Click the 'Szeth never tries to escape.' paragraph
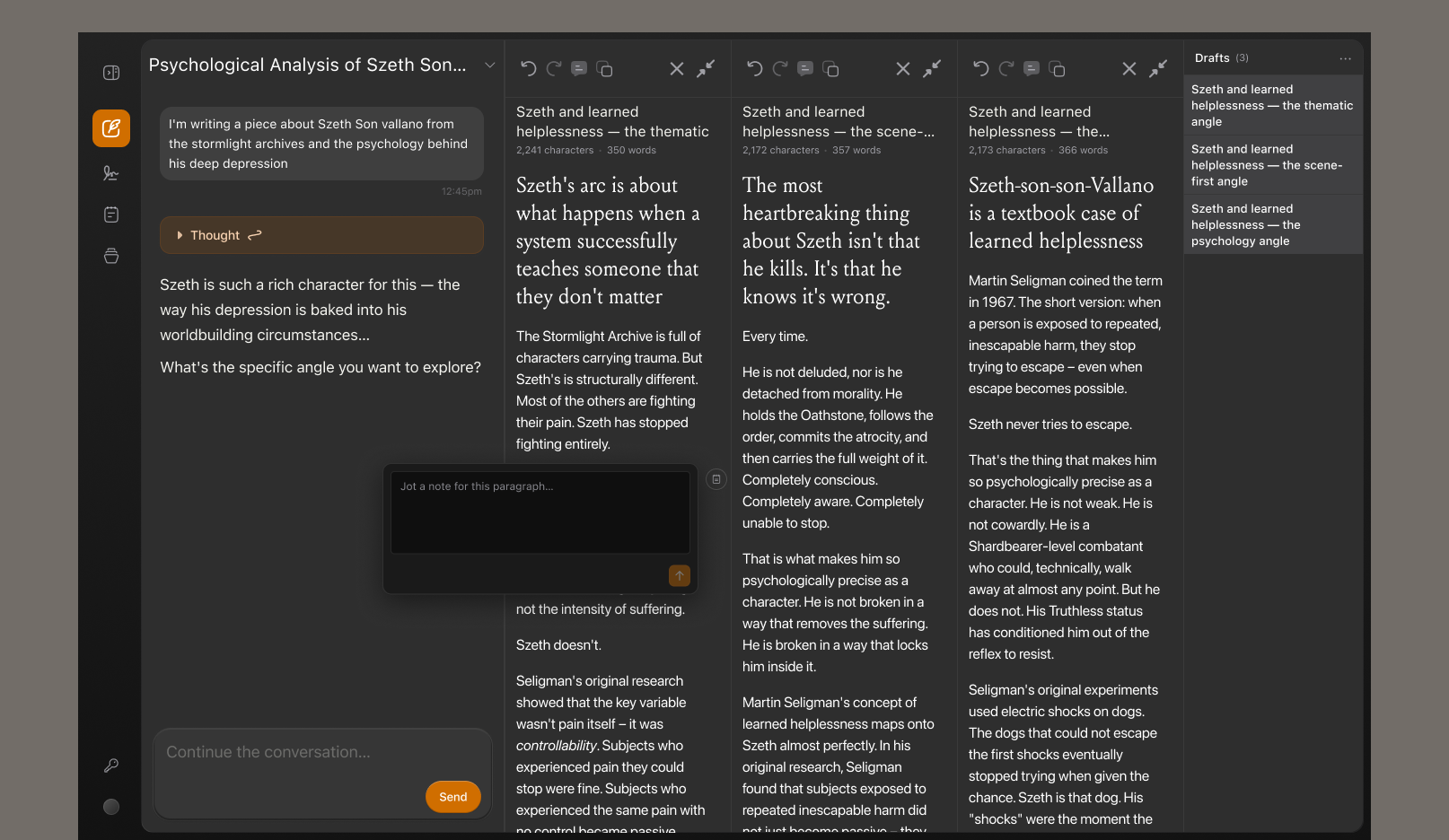Image resolution: width=1449 pixels, height=840 pixels. click(1050, 424)
